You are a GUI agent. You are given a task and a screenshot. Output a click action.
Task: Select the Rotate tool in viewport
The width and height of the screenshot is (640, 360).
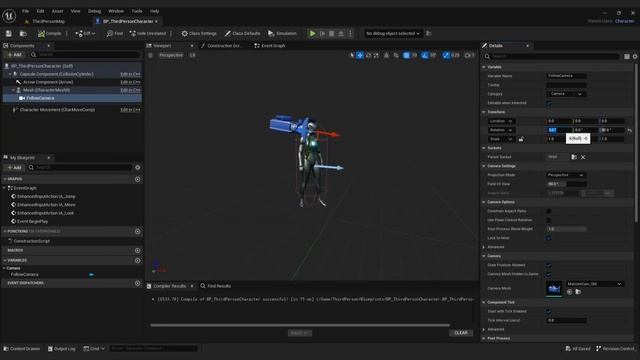[368, 55]
